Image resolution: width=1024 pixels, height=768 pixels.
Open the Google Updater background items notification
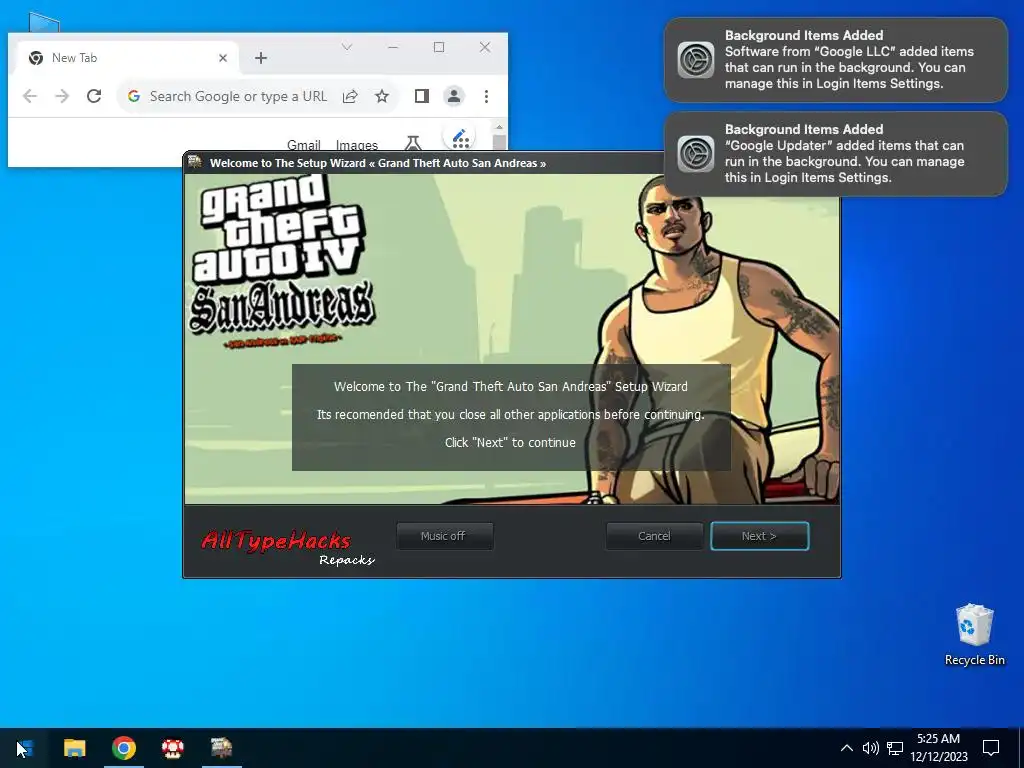point(835,153)
